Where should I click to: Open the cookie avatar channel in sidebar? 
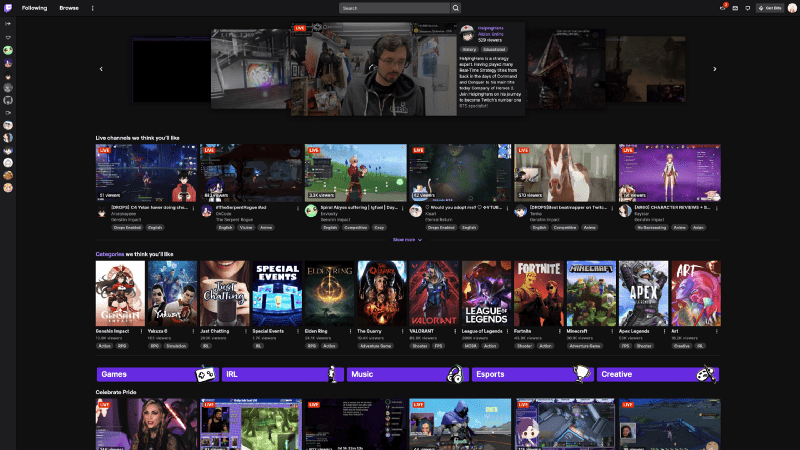pos(8,175)
